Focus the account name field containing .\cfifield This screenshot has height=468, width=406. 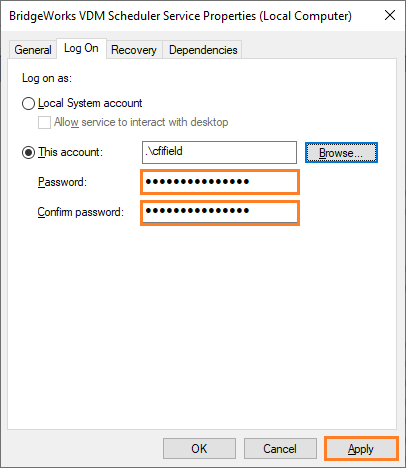(x=219, y=152)
